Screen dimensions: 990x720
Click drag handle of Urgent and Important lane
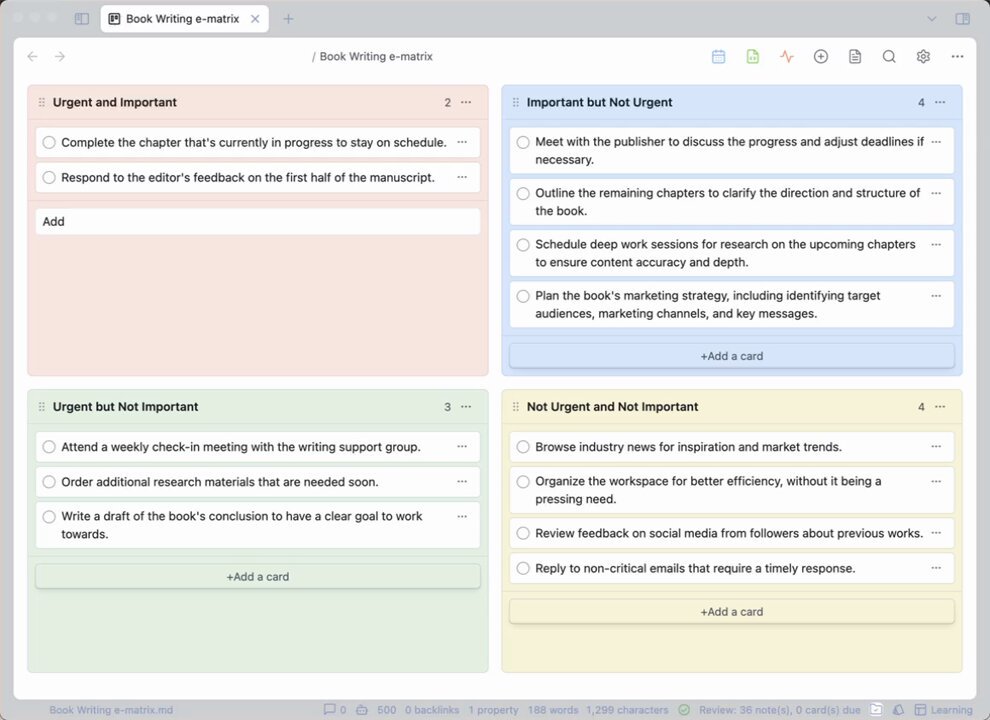[x=42, y=102]
